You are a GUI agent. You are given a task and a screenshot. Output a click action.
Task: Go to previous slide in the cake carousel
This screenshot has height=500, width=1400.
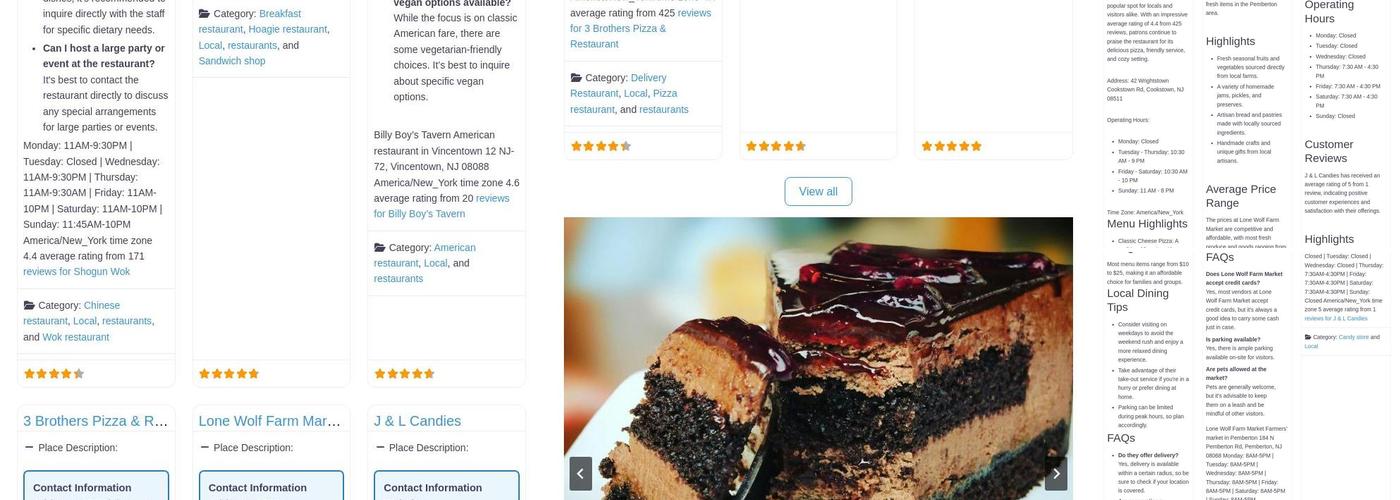(581, 473)
